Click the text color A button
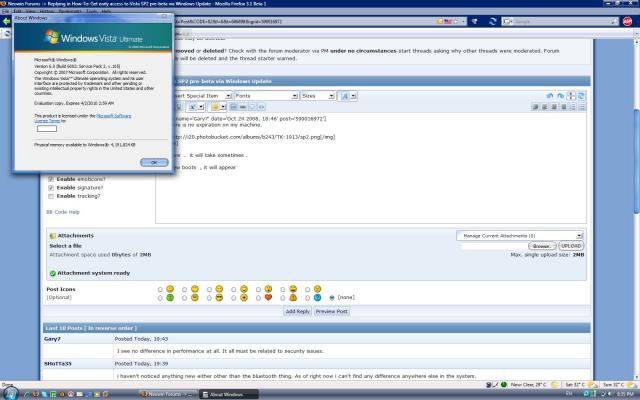 (345, 96)
